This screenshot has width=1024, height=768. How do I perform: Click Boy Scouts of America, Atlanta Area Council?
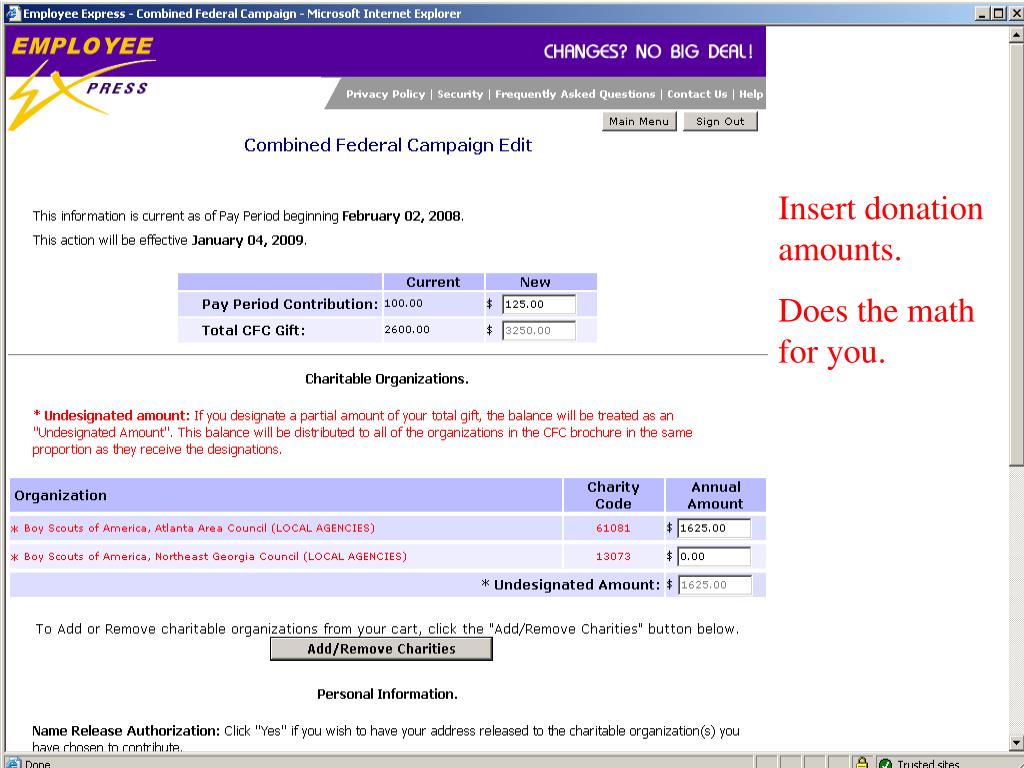pyautogui.click(x=199, y=528)
